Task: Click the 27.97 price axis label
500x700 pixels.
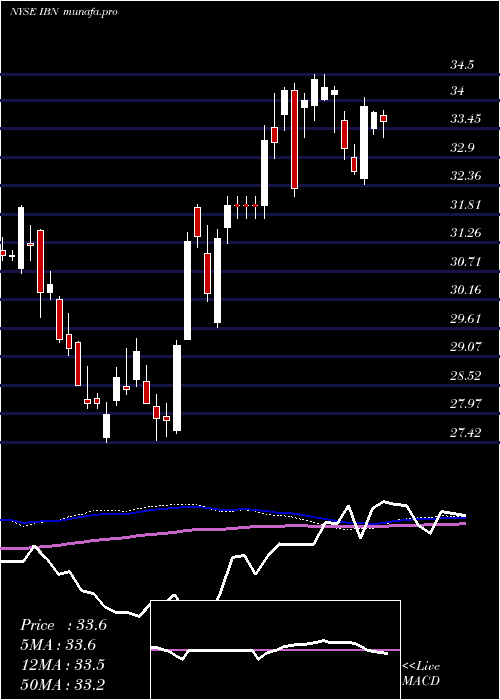Action: pyautogui.click(x=466, y=404)
